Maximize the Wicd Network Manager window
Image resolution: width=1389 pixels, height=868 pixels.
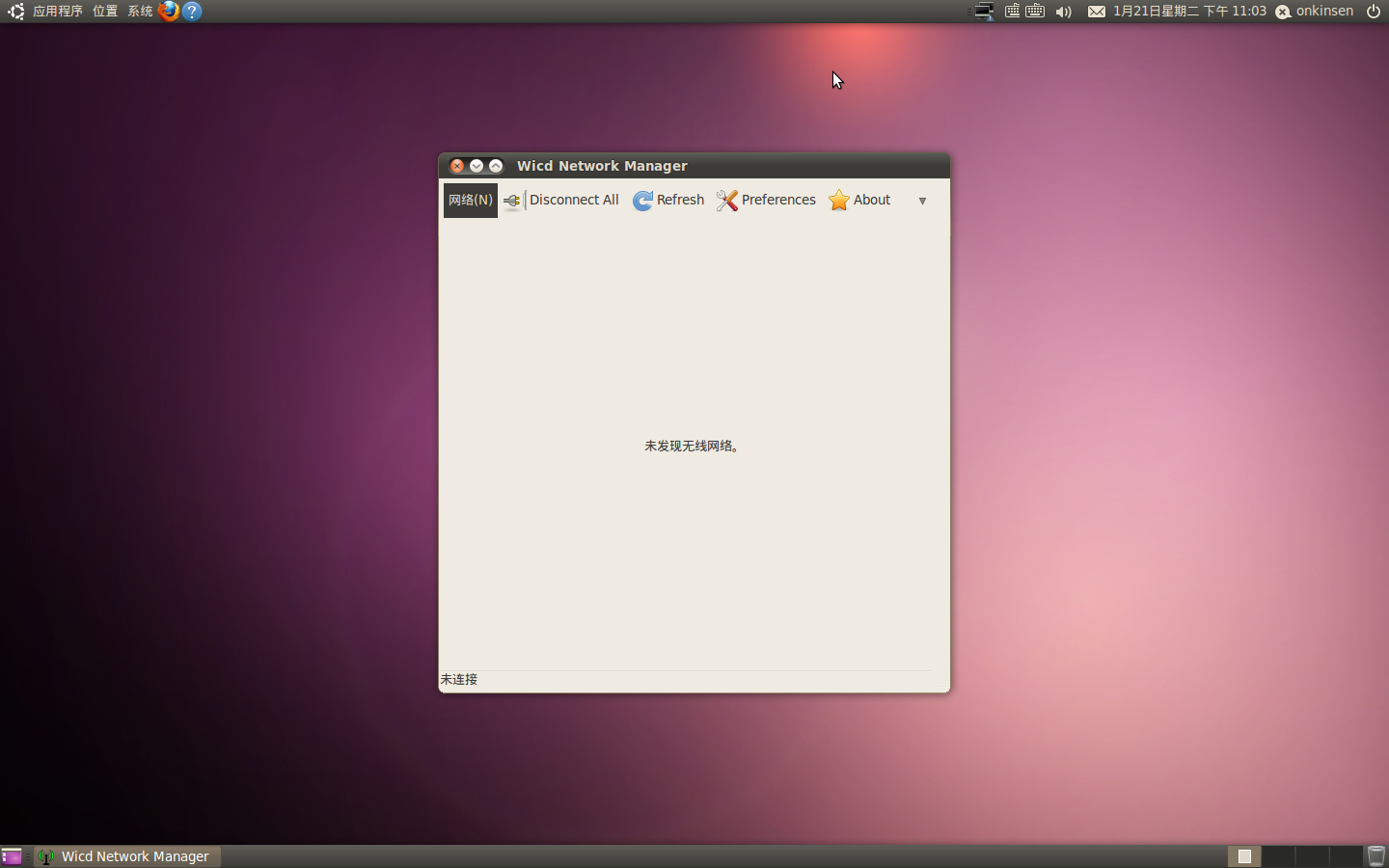tap(496, 166)
